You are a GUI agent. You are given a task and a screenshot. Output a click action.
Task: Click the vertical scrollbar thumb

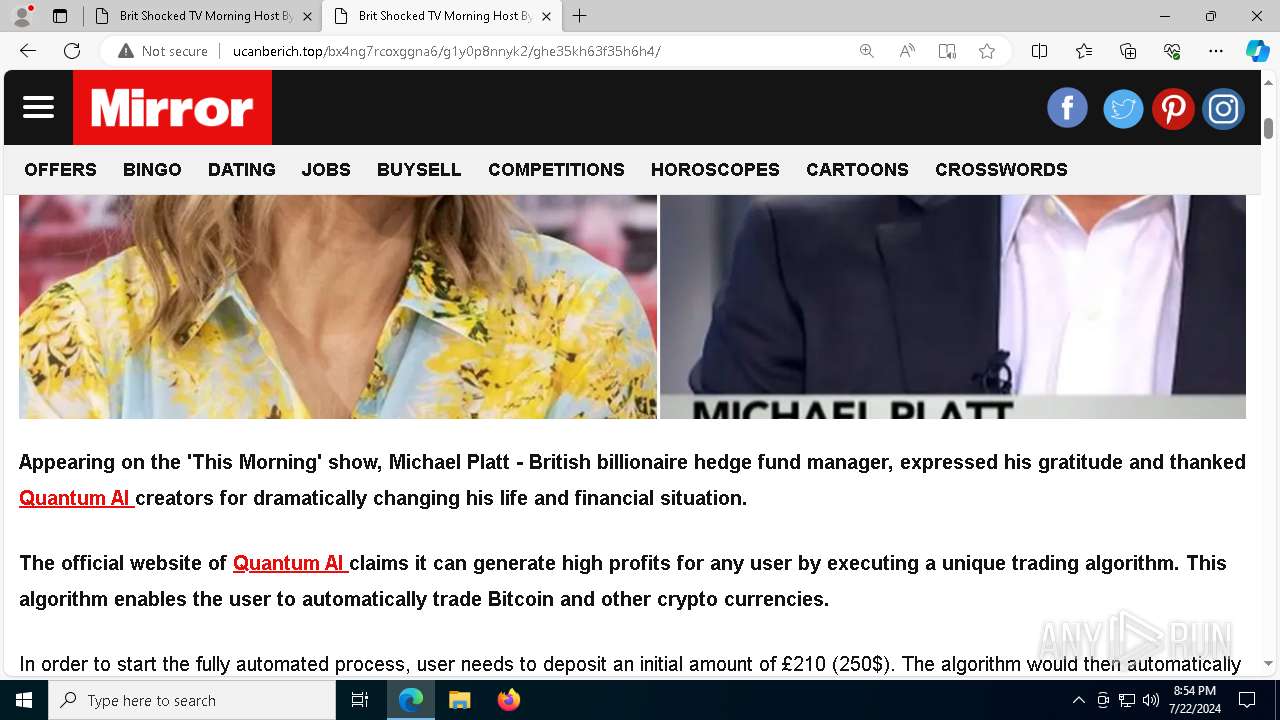tap(1268, 128)
